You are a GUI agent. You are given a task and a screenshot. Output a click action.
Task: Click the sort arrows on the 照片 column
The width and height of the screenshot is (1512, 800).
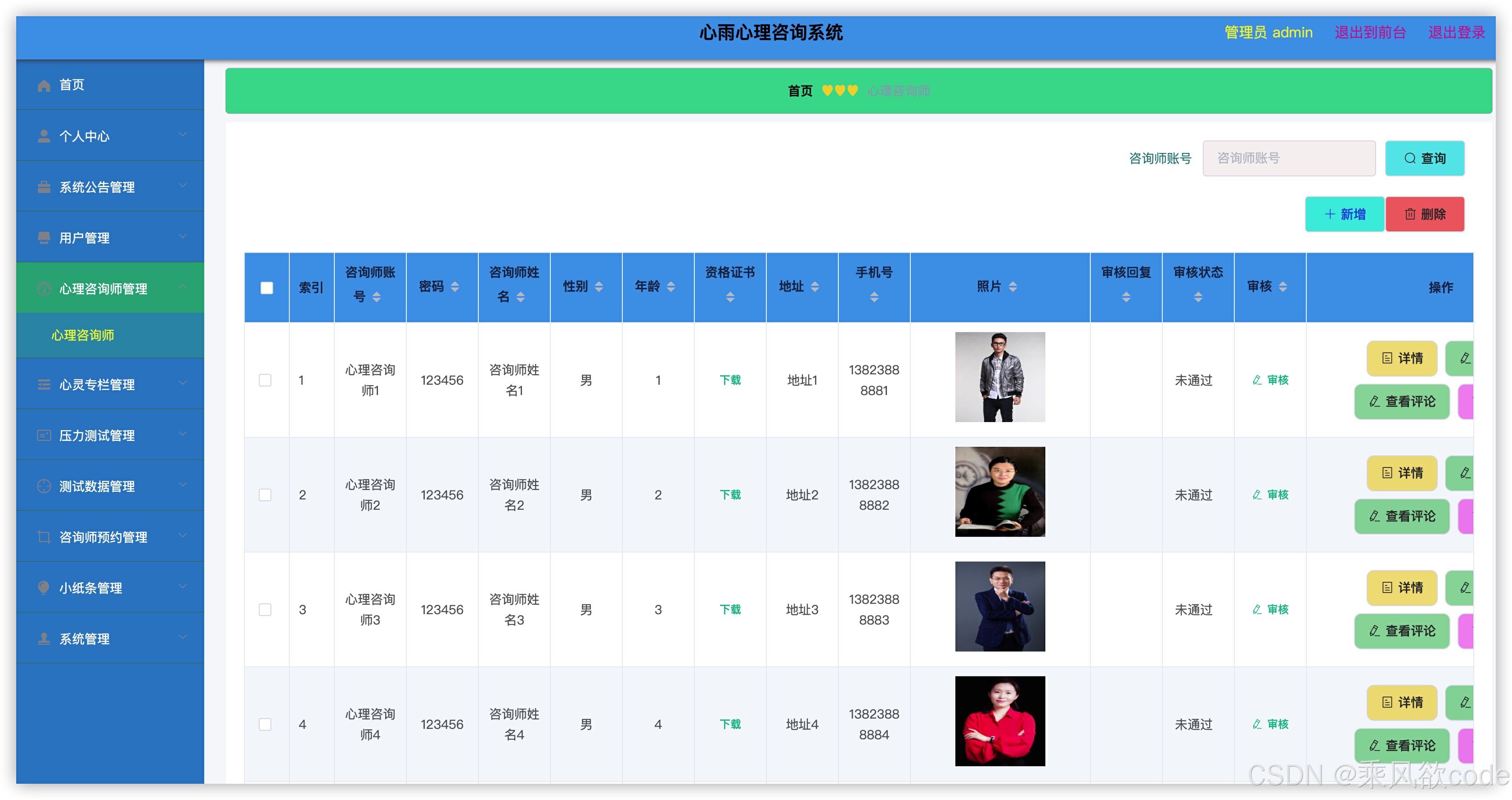click(1012, 287)
